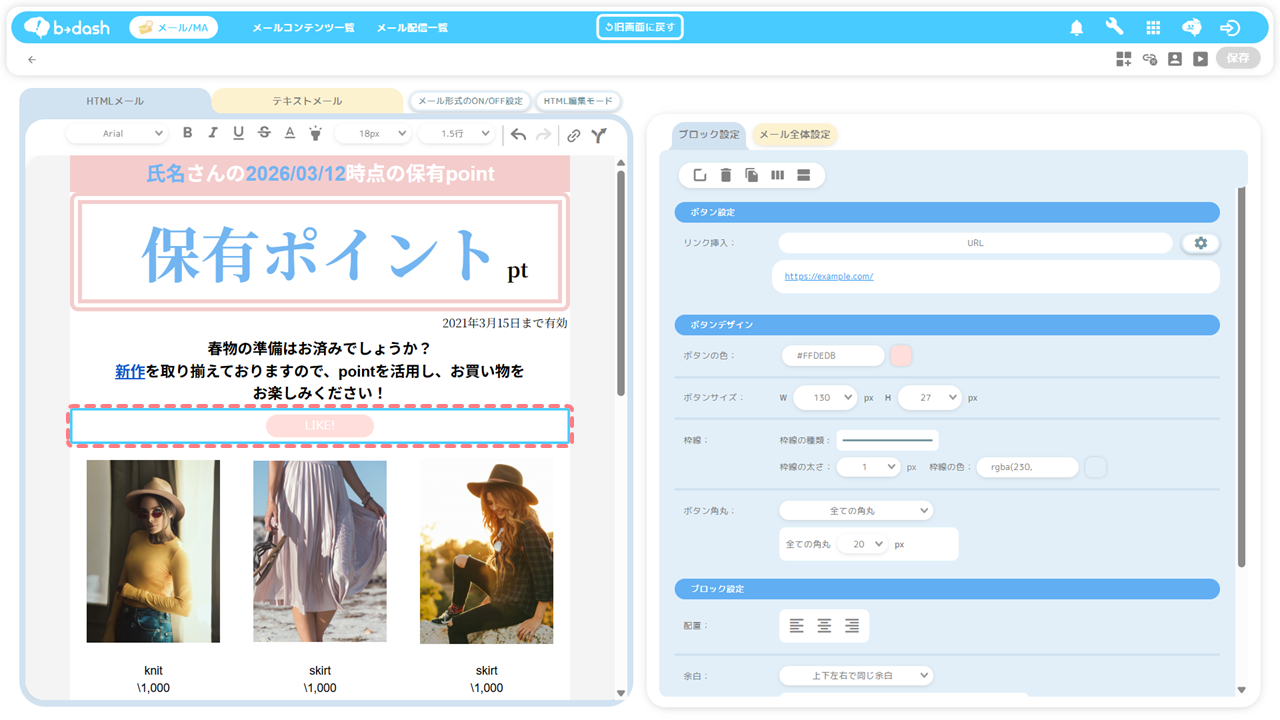Screen dimensions: 1280x720
Task: Open the wrench settings icon
Action: [1114, 28]
